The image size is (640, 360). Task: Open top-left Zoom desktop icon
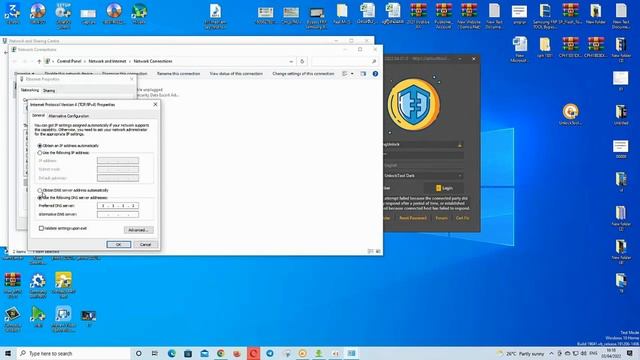click(13, 13)
